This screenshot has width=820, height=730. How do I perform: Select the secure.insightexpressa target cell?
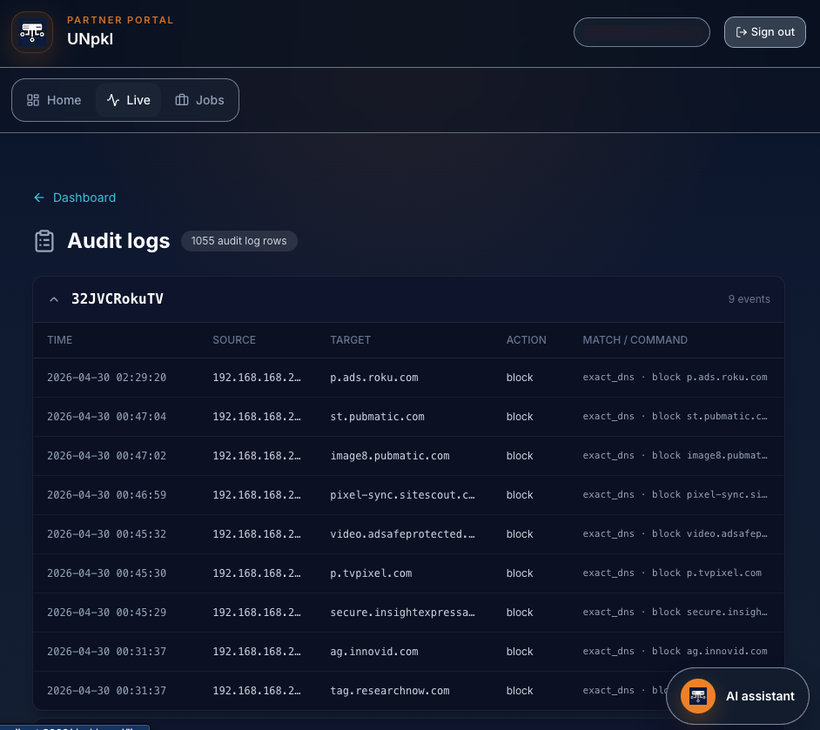tap(402, 612)
